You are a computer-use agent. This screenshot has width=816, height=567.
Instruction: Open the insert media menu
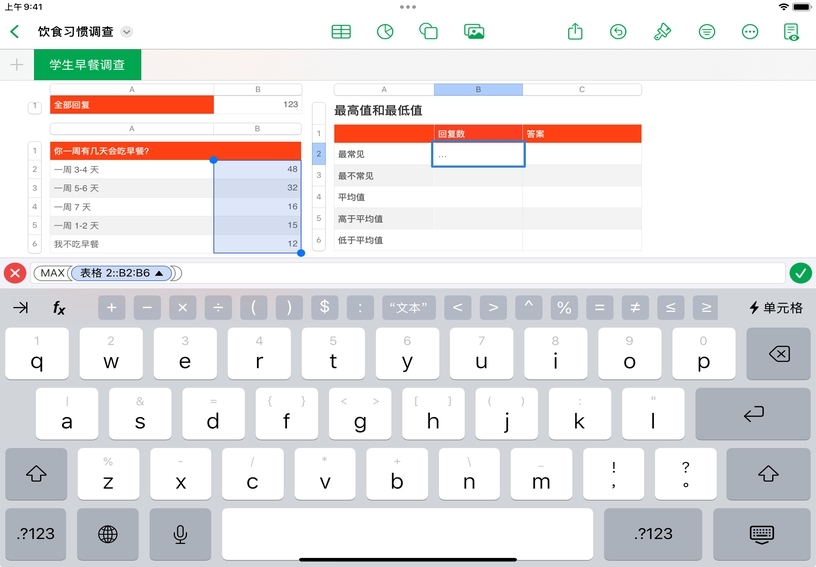[474, 31]
